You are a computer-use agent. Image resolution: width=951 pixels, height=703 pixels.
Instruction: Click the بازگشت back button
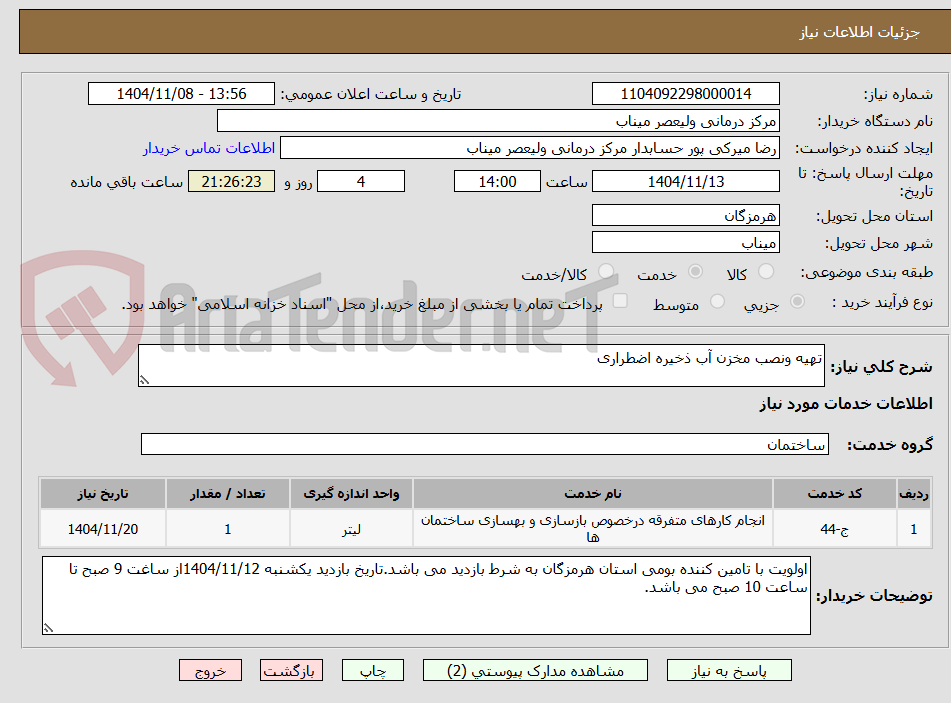(x=291, y=670)
